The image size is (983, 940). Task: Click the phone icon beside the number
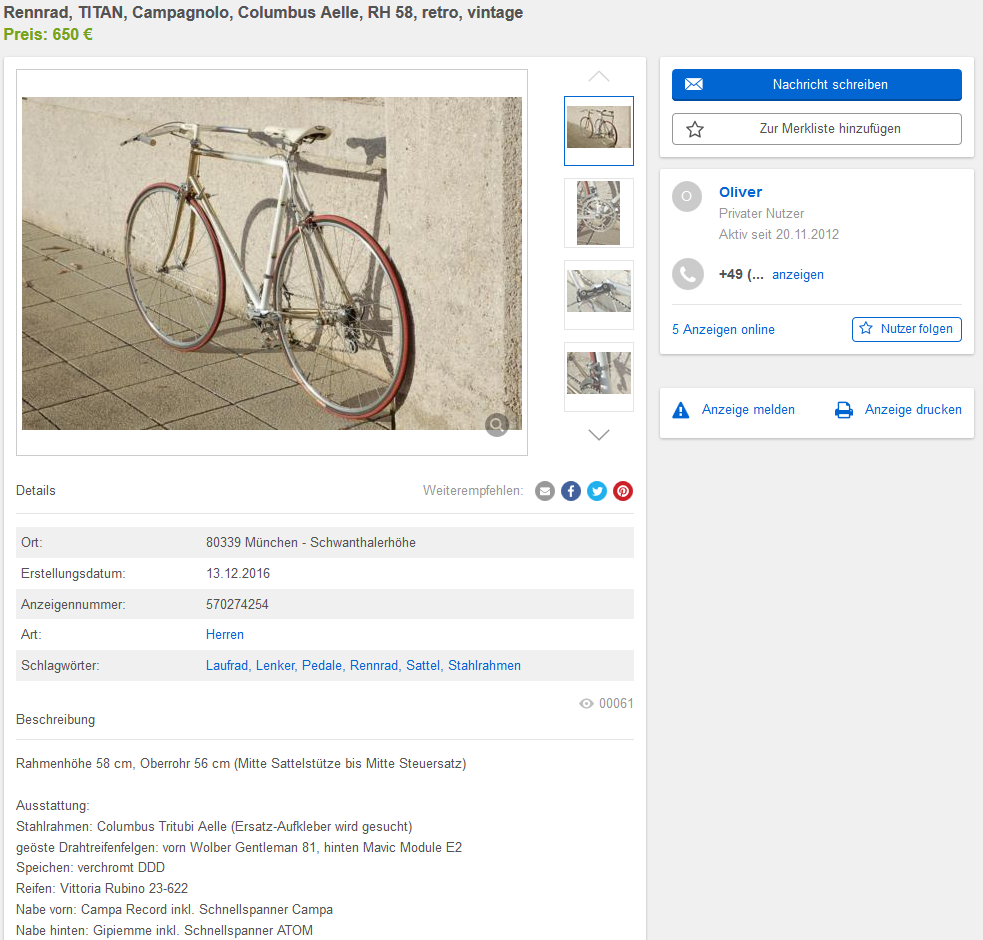[687, 274]
